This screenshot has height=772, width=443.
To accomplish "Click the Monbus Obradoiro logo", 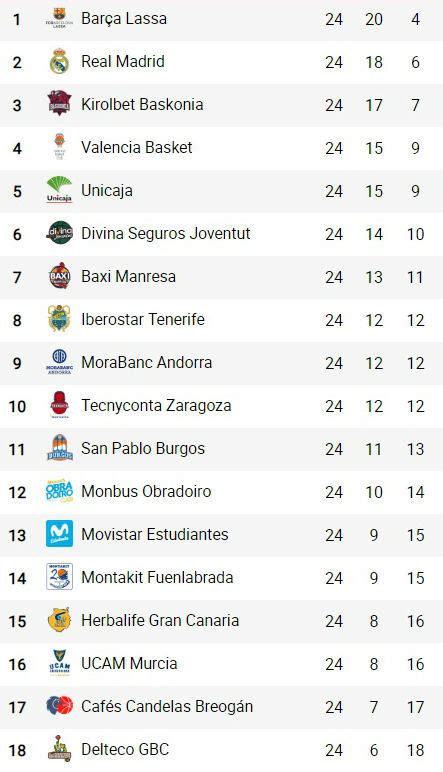I will 60,491.
